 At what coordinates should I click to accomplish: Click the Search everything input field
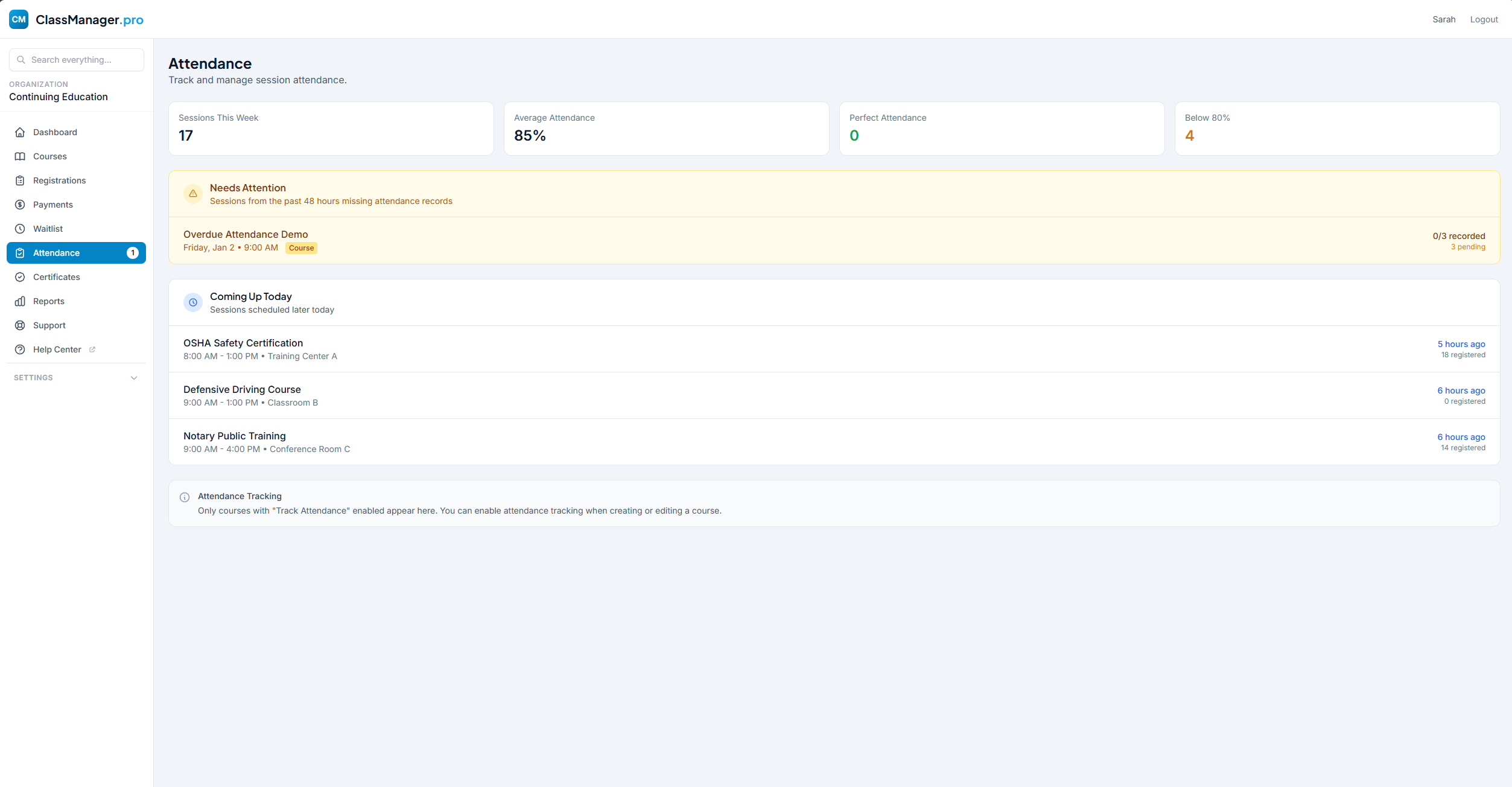coord(76,59)
